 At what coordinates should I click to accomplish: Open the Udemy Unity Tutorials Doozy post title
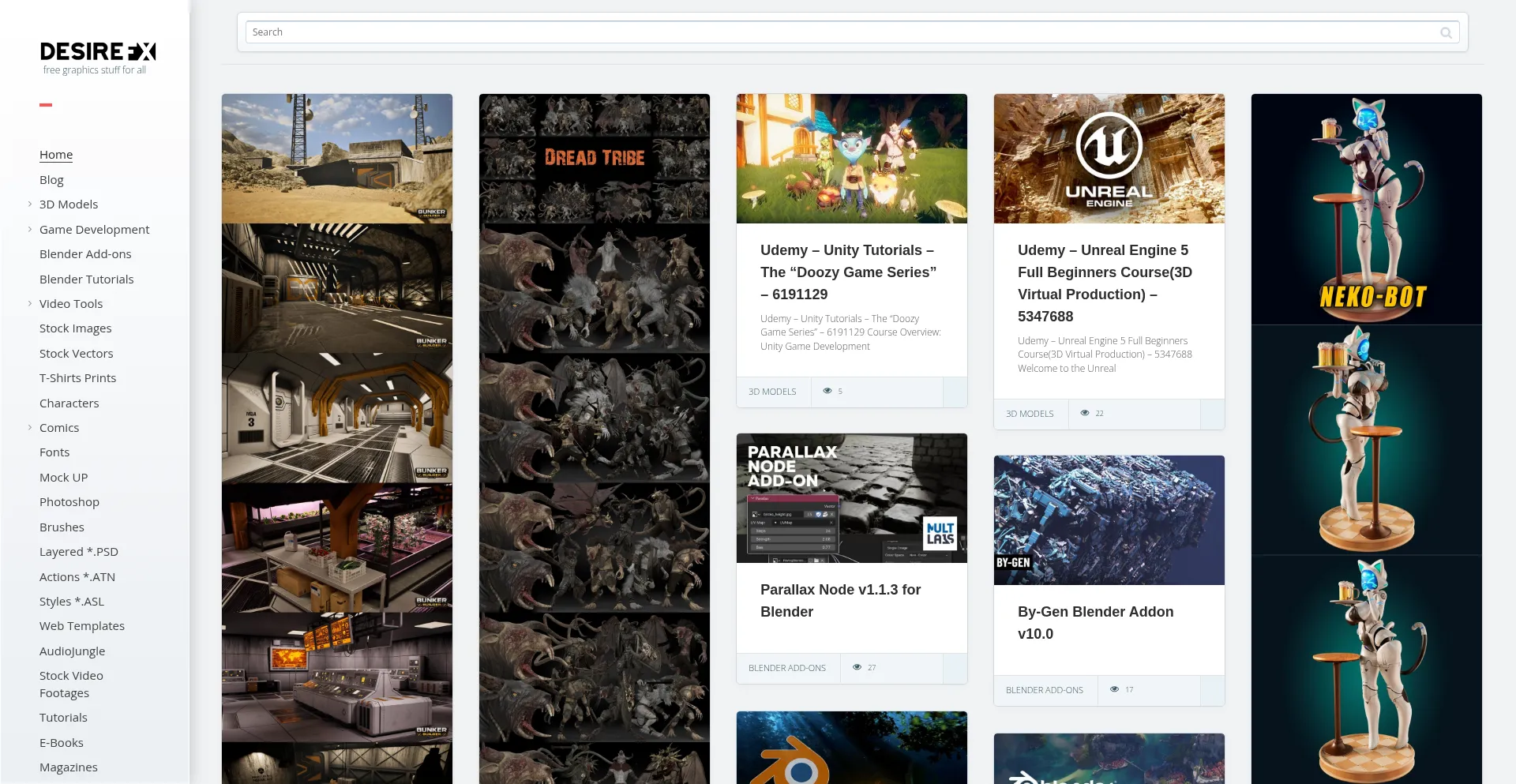tap(849, 272)
